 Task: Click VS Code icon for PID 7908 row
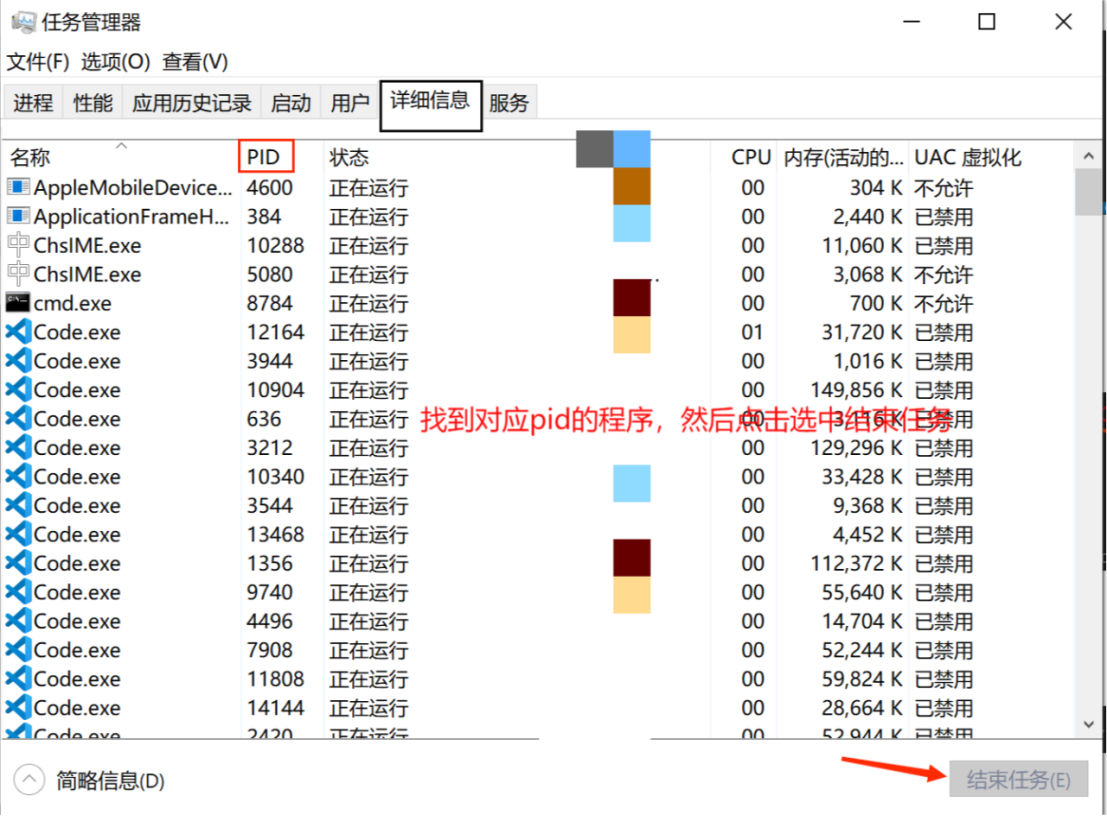click(19, 650)
